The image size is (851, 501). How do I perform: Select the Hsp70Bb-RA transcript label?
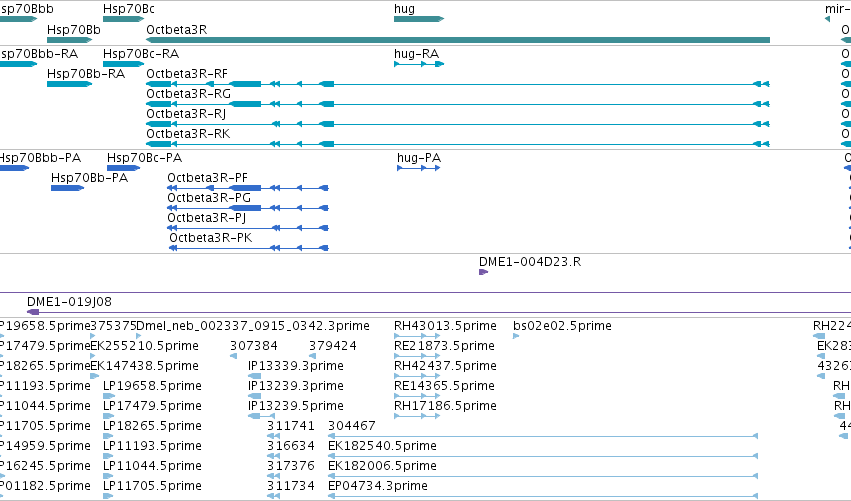(x=86, y=74)
